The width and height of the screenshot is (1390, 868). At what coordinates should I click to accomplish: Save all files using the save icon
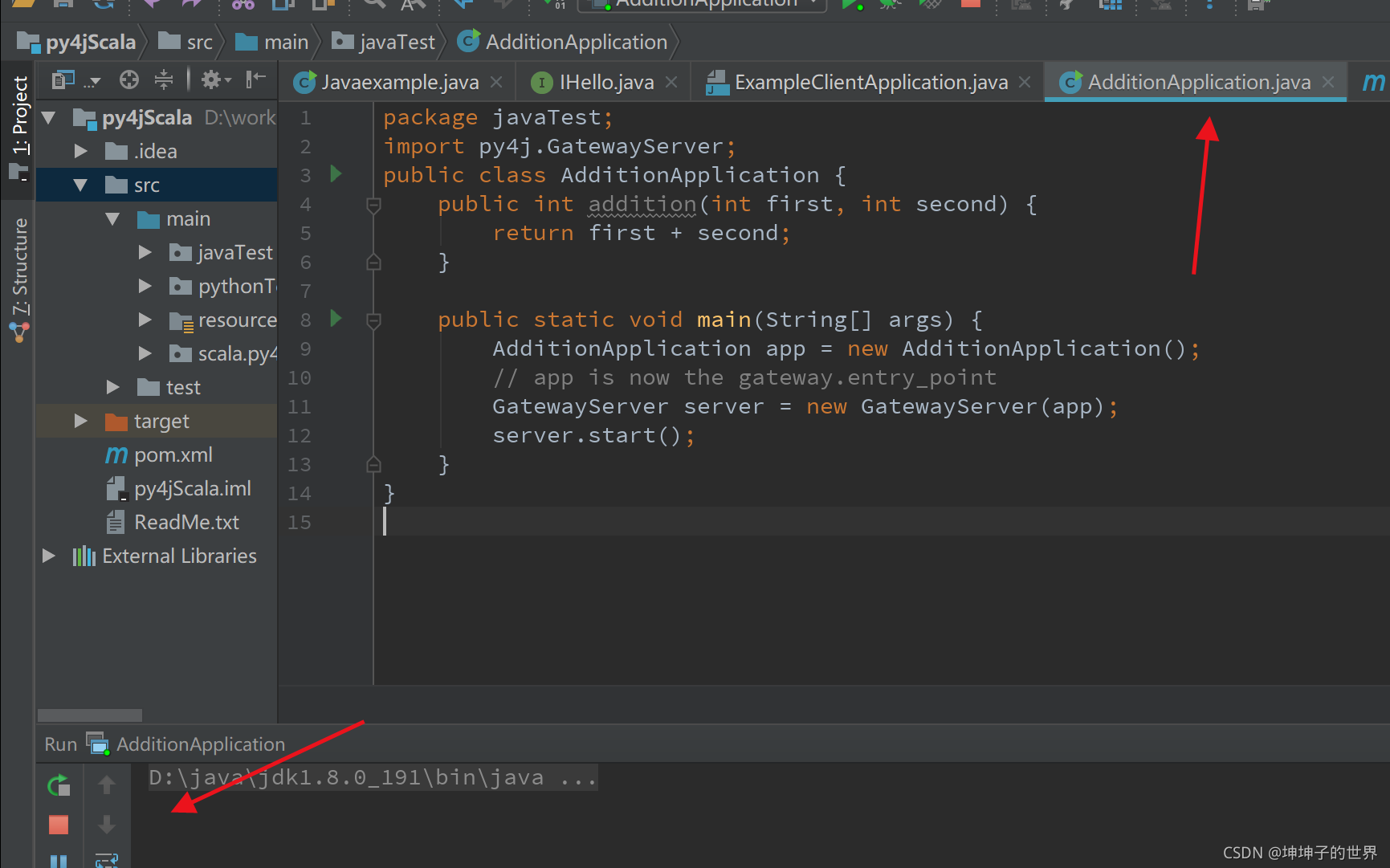(x=63, y=5)
